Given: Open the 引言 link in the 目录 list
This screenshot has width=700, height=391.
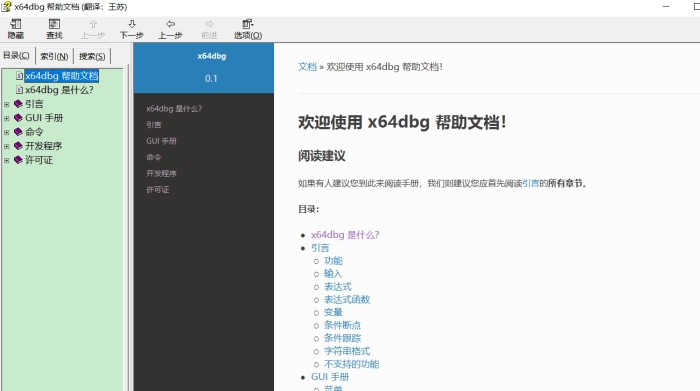Looking at the screenshot, I should click(320, 248).
